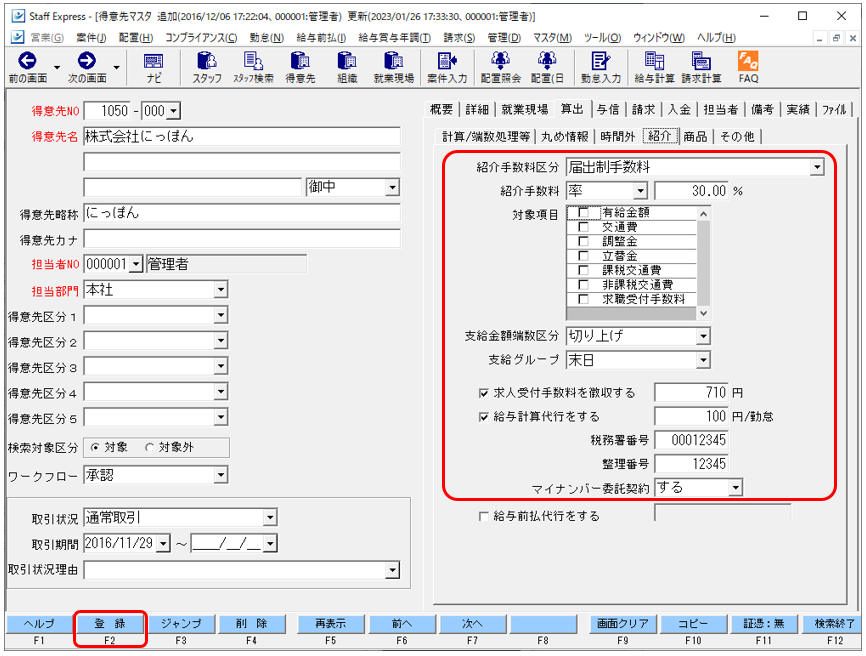Open the 得意先 toolbar icon
The image size is (866, 656).
tap(300, 61)
